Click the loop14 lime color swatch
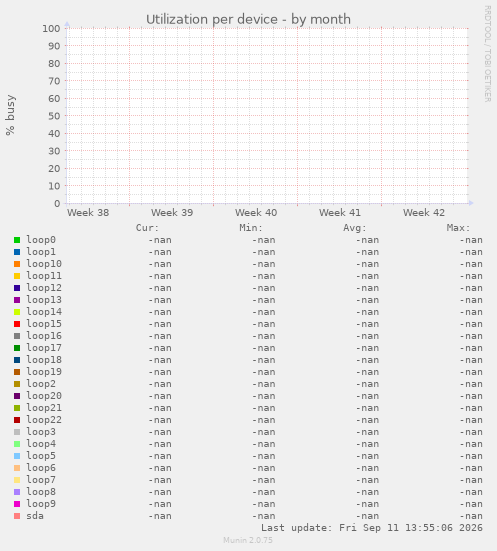The height and width of the screenshot is (551, 497). click(17, 312)
